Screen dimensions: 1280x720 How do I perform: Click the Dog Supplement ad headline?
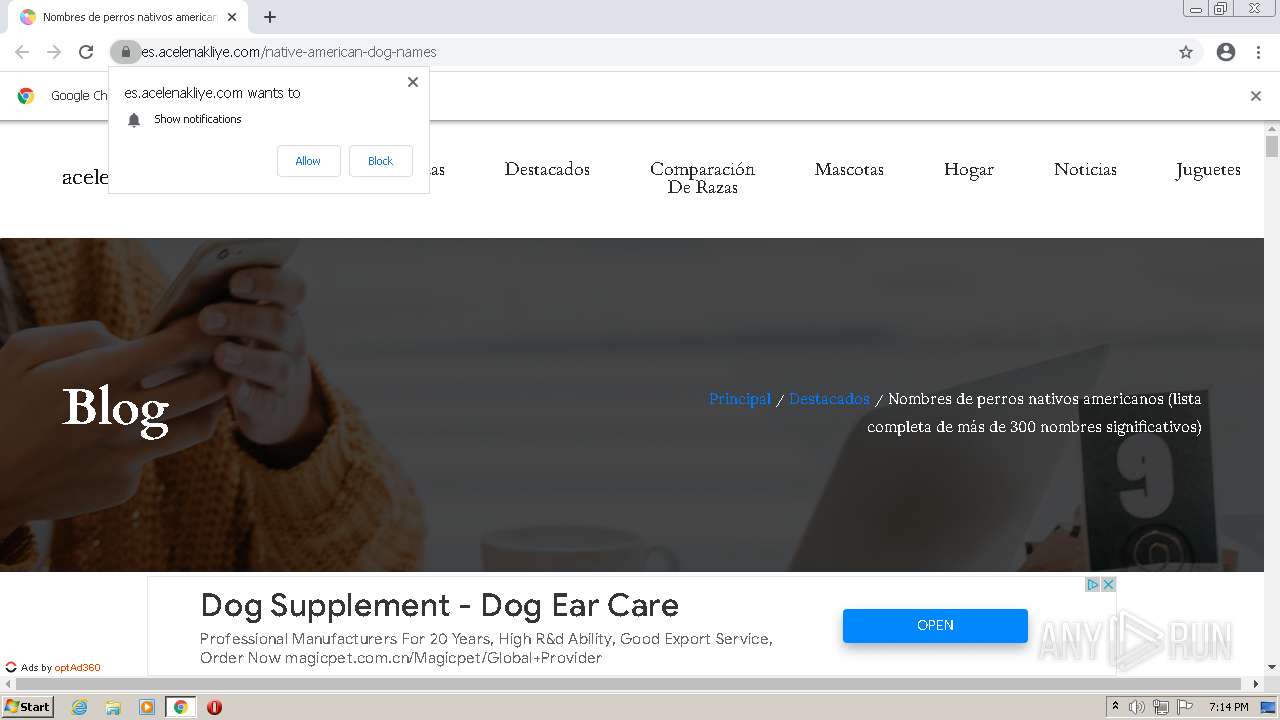pyautogui.click(x=439, y=605)
